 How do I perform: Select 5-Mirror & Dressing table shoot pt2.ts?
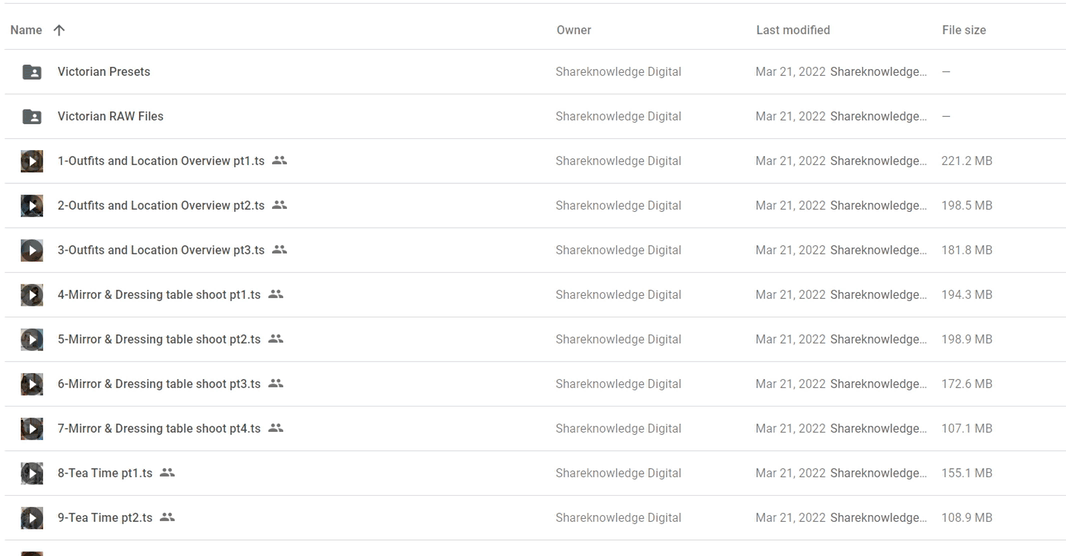[159, 339]
